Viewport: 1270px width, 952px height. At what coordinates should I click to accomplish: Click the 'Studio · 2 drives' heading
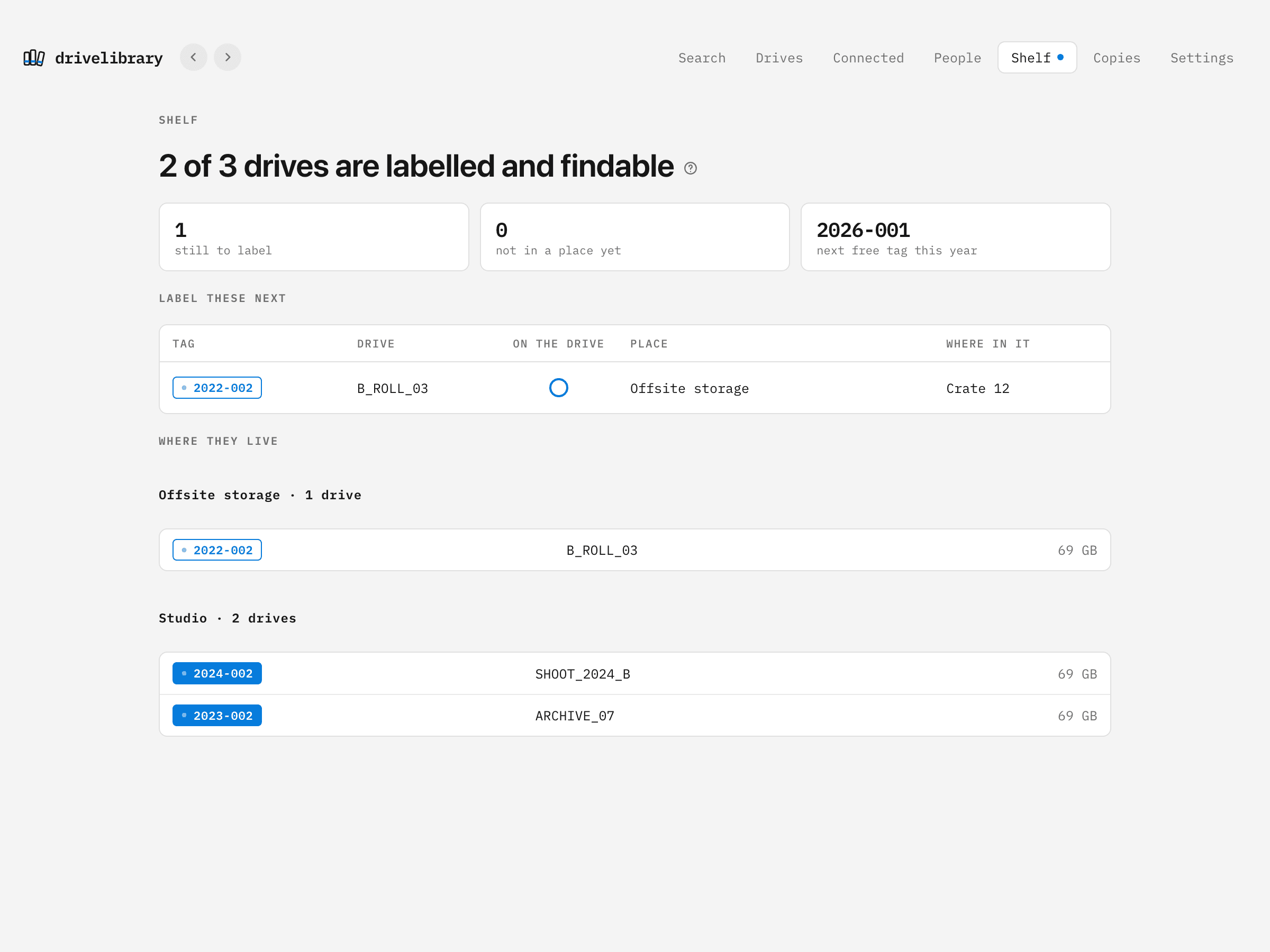228,618
